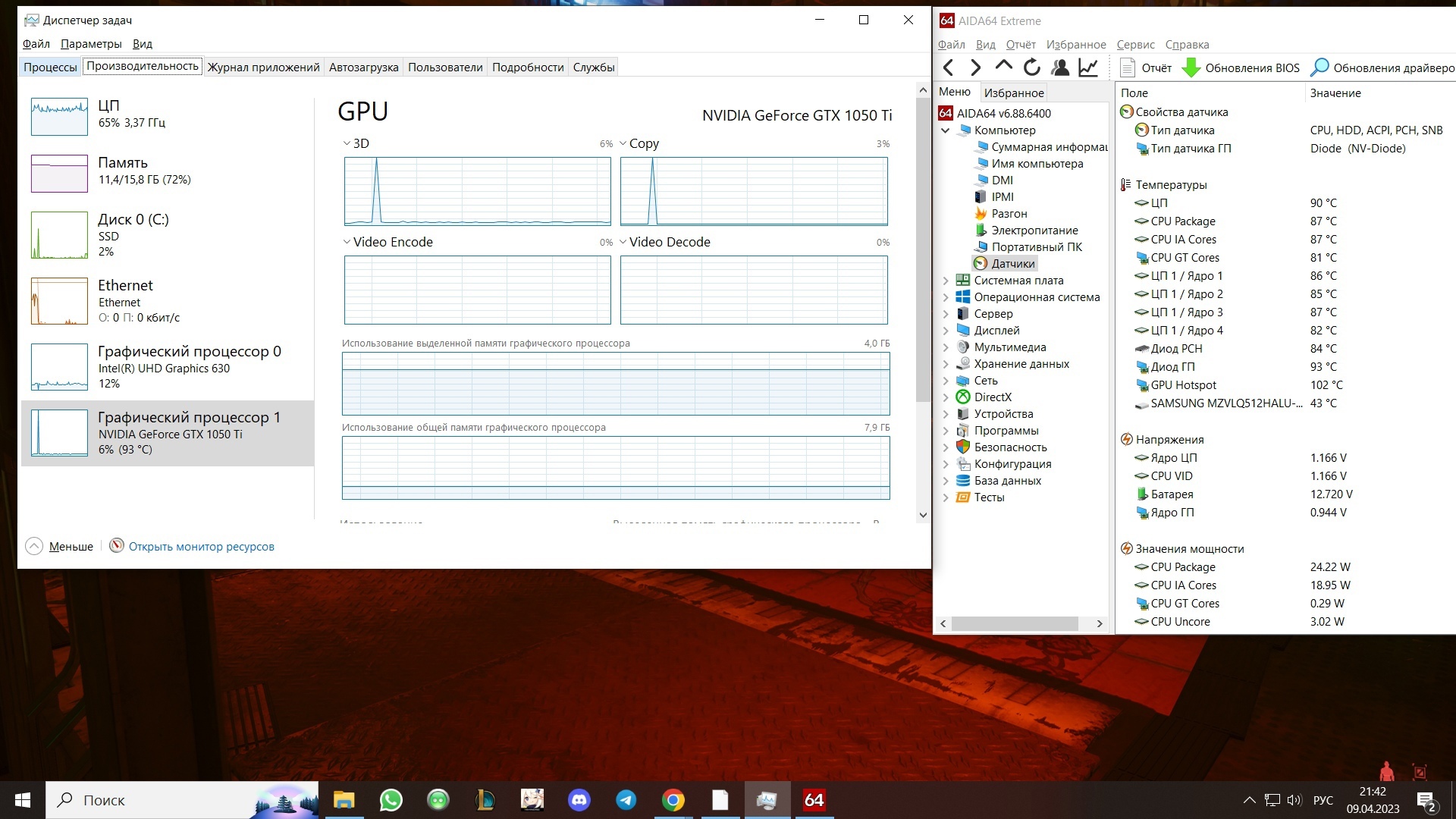The width and height of the screenshot is (1456, 819).
Task: Click the Сервис menu in AIDA64 toolbar
Action: pos(1135,44)
